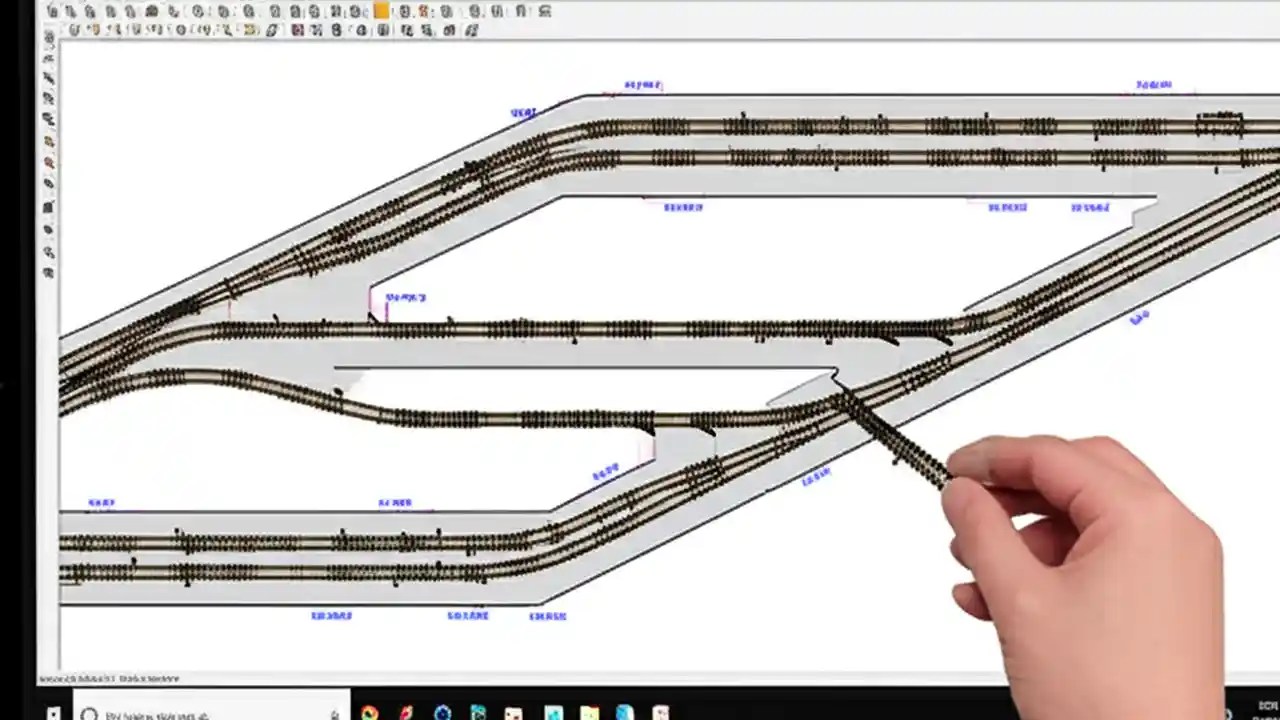
Task: Select the highlighted orange tool in the toolbar
Action: tap(380, 11)
